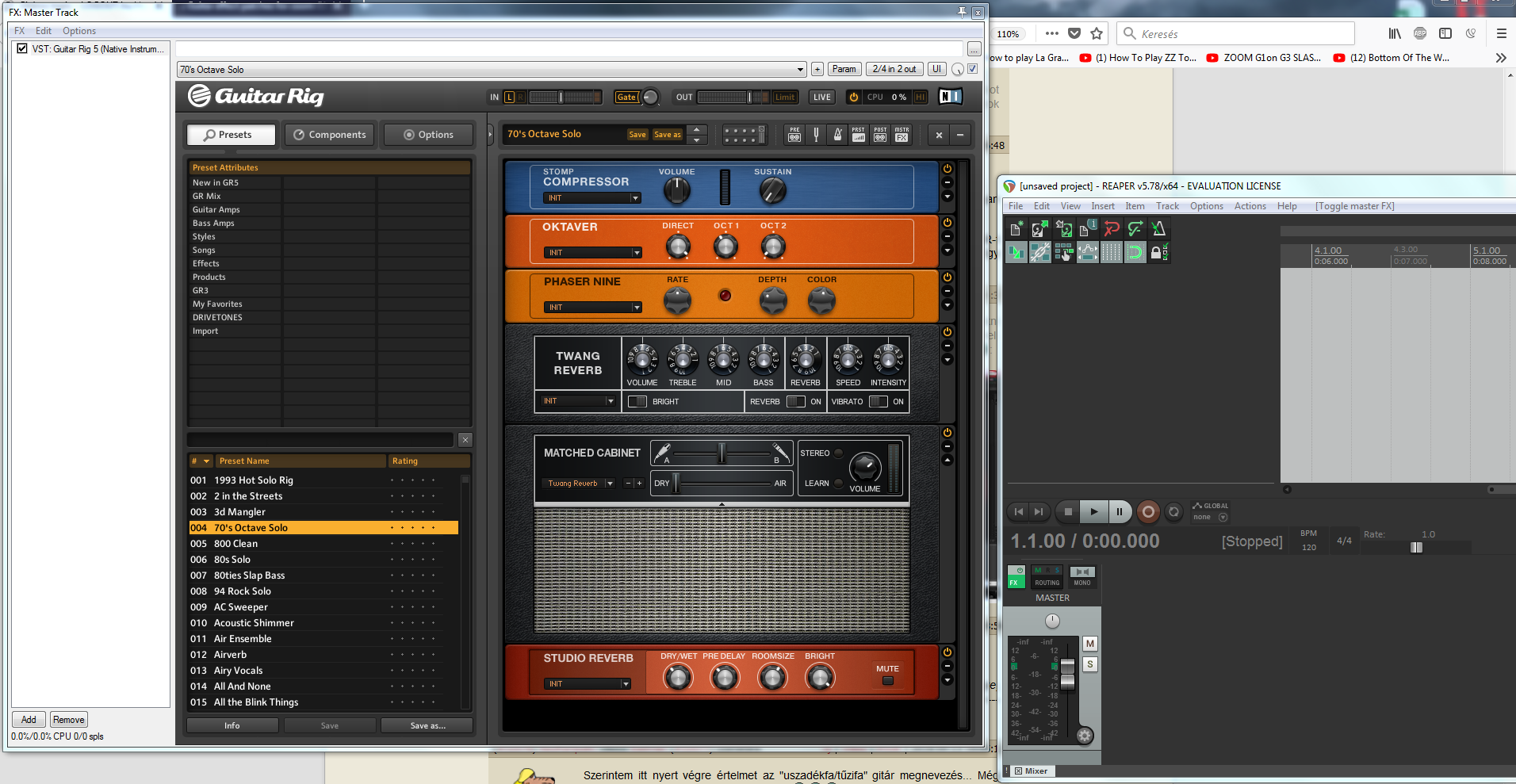The image size is (1516, 784).
Task: Open the metronome in Guitar Rig toolbar
Action: pyautogui.click(x=837, y=135)
